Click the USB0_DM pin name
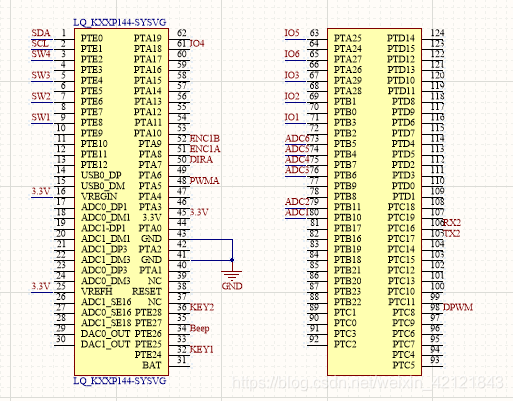This screenshot has width=513, height=401. (x=103, y=186)
